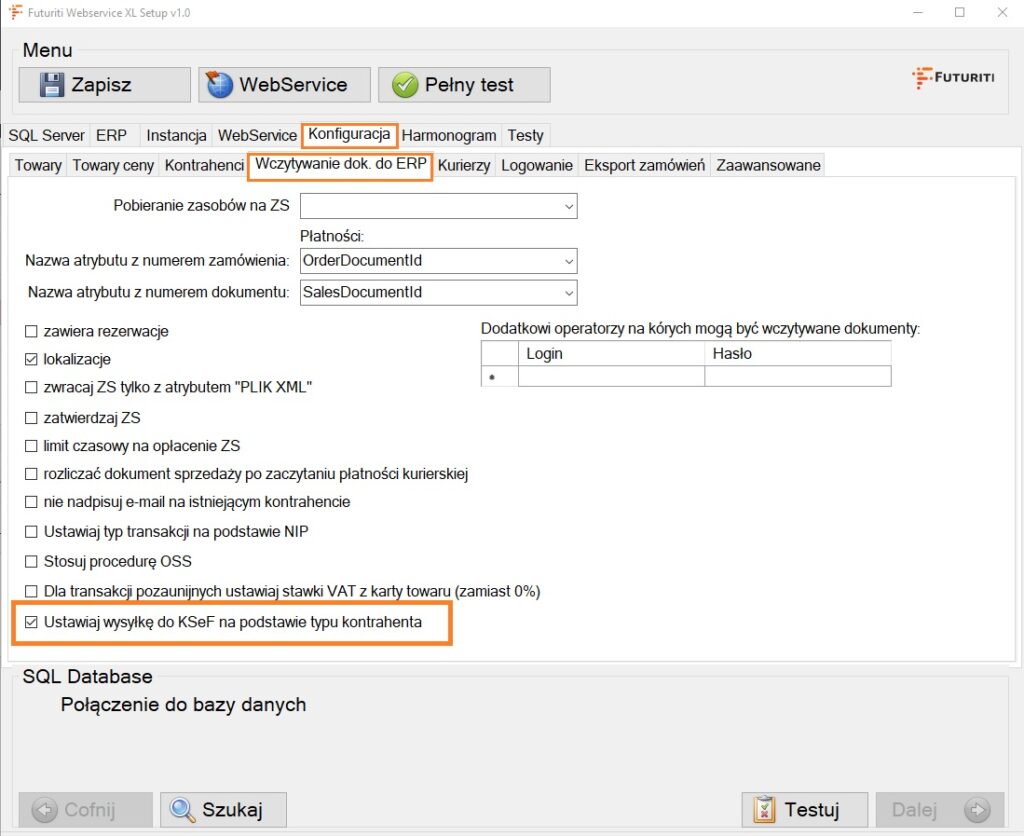Screen dimensions: 1024x836
Task: Open the Zaawansowane sub-tab
Action: click(768, 165)
